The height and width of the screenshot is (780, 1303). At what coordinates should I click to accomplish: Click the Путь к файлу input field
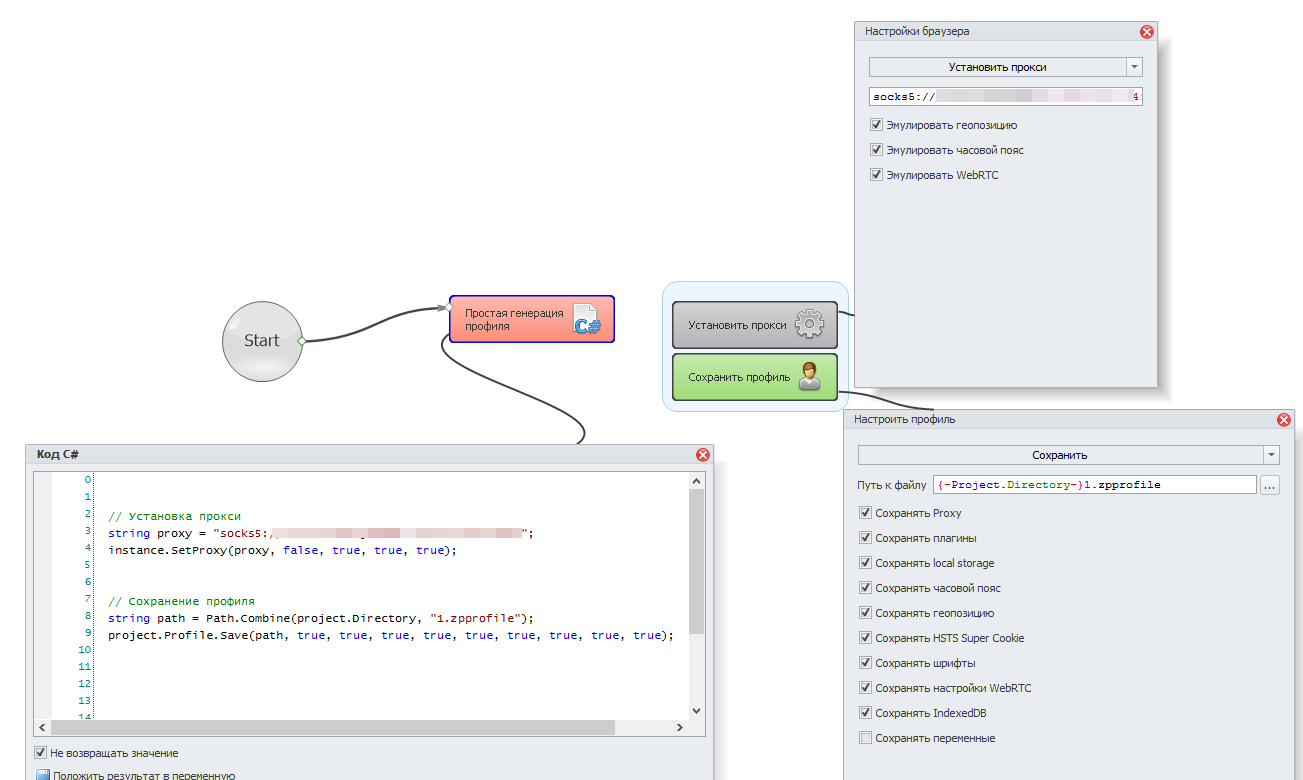(1094, 485)
